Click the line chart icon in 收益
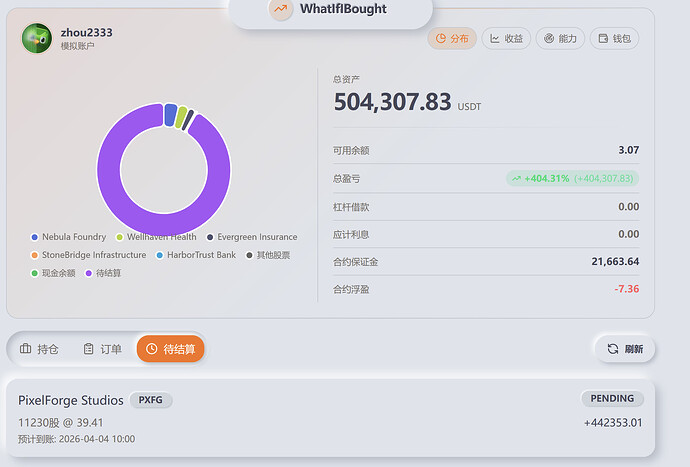 tap(495, 39)
